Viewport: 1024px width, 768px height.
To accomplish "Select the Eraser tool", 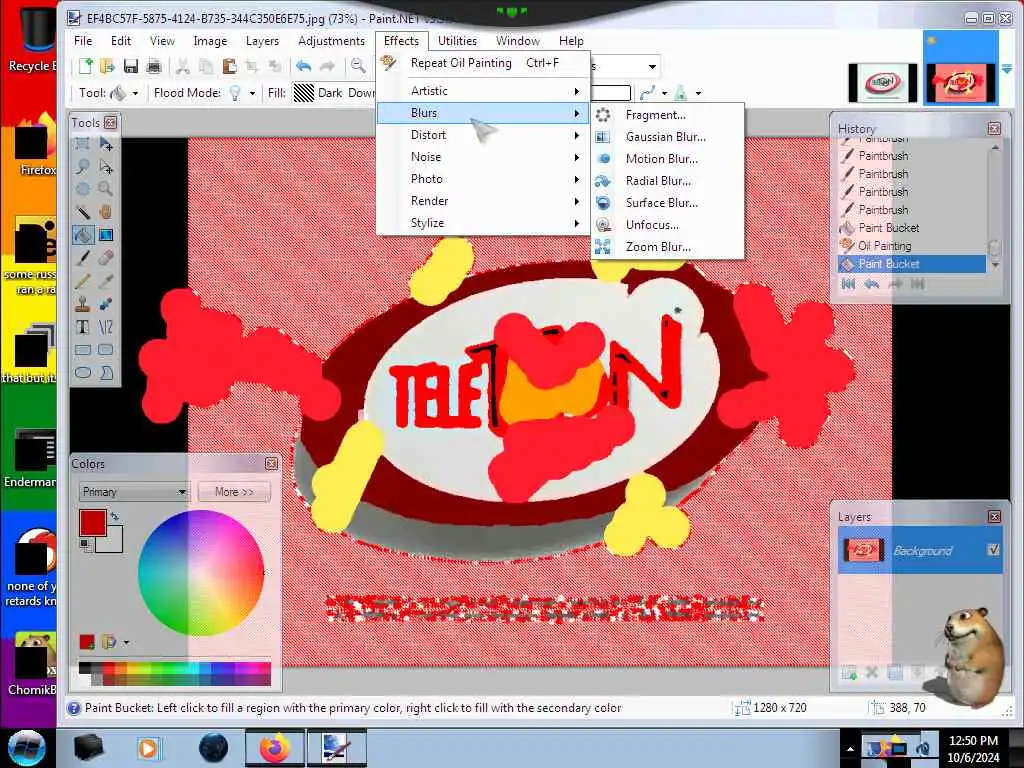I will [x=105, y=258].
